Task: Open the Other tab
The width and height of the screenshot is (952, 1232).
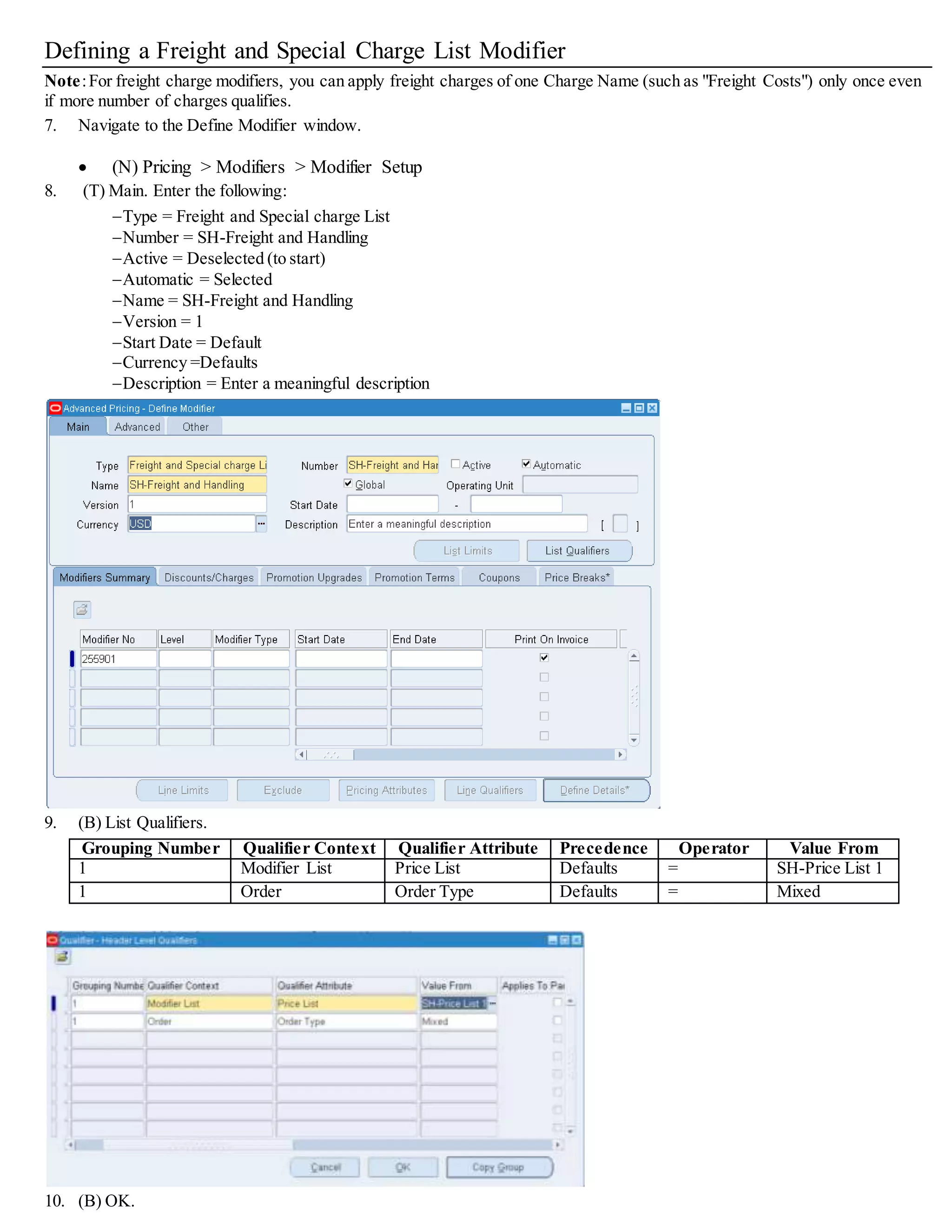Action: click(x=195, y=427)
